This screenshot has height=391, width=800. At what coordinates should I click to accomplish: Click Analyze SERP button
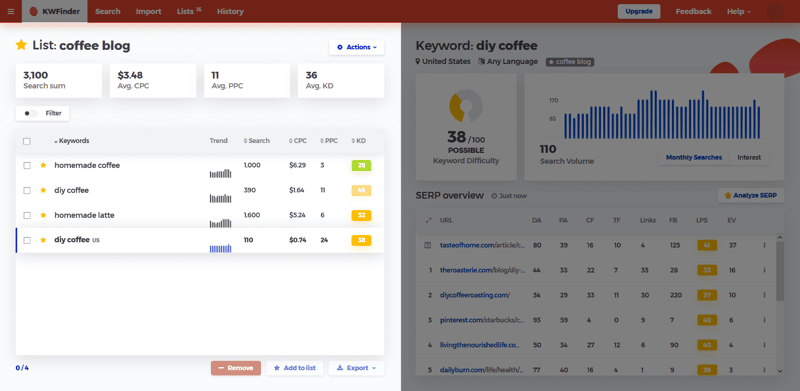[x=751, y=196]
